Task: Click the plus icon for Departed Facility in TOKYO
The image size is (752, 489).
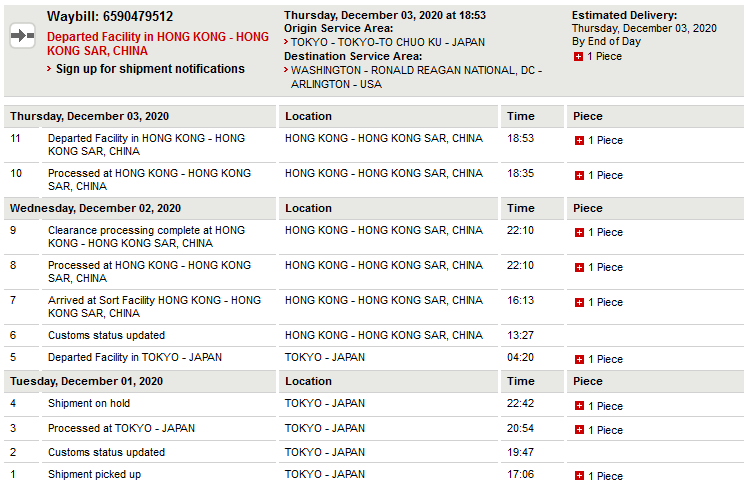Action: click(x=579, y=360)
